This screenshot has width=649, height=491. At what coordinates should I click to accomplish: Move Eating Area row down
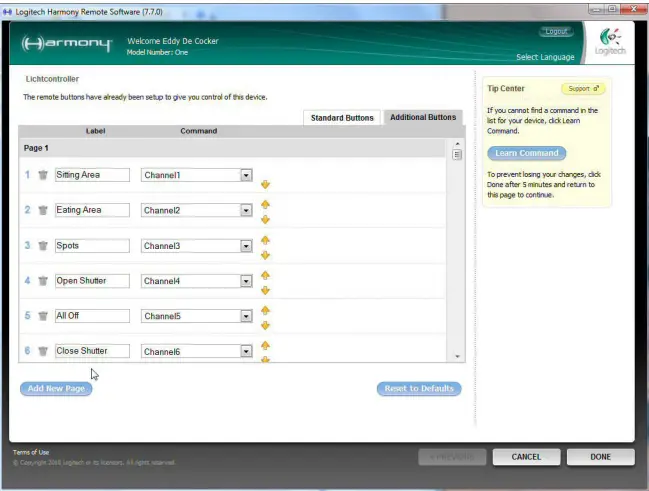point(265,219)
